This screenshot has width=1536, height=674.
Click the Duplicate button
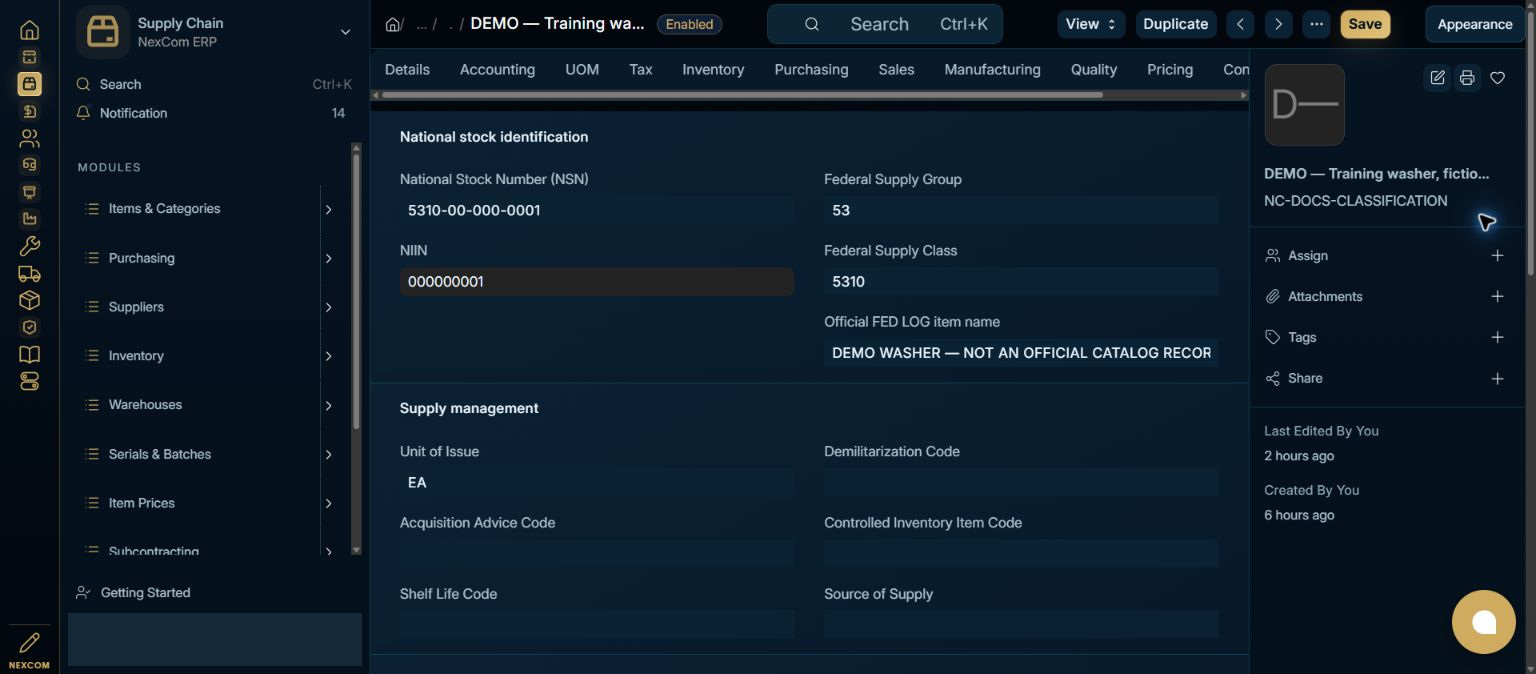(1176, 24)
